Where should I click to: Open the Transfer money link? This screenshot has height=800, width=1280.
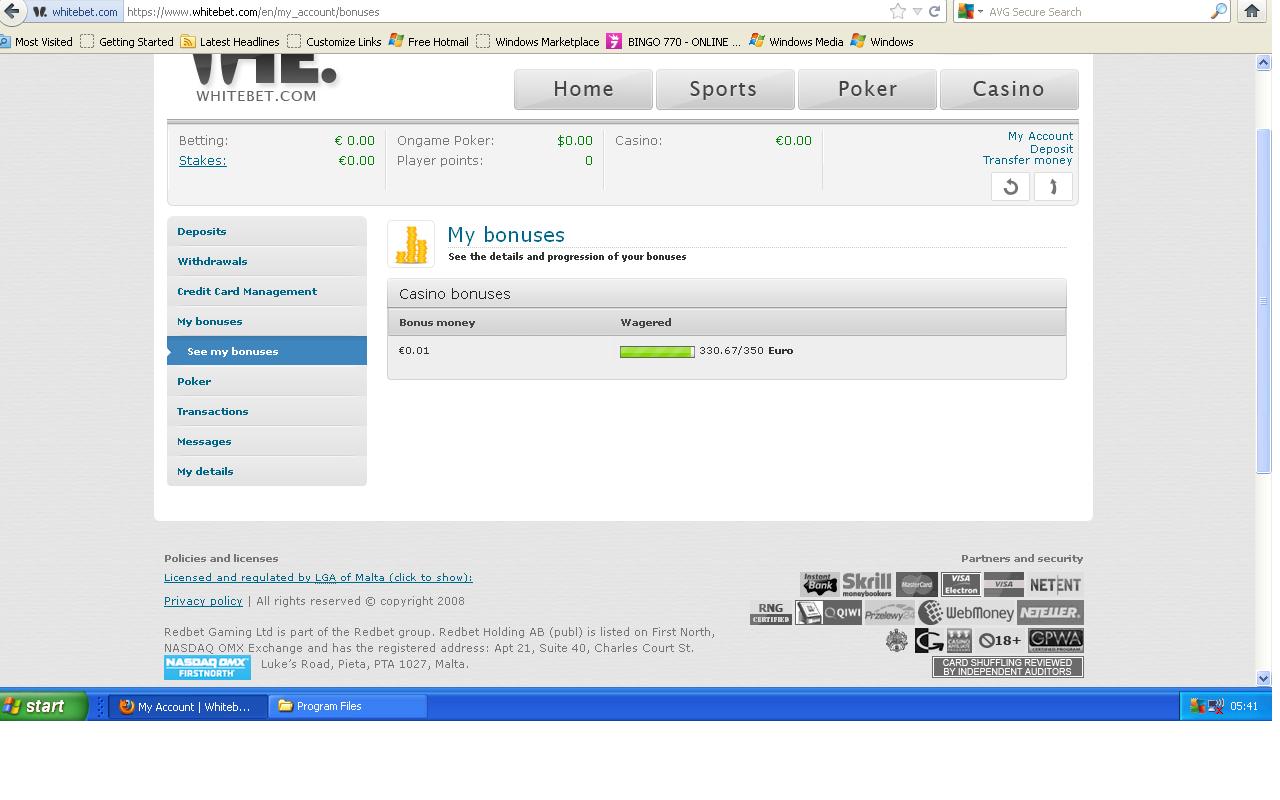point(1027,161)
